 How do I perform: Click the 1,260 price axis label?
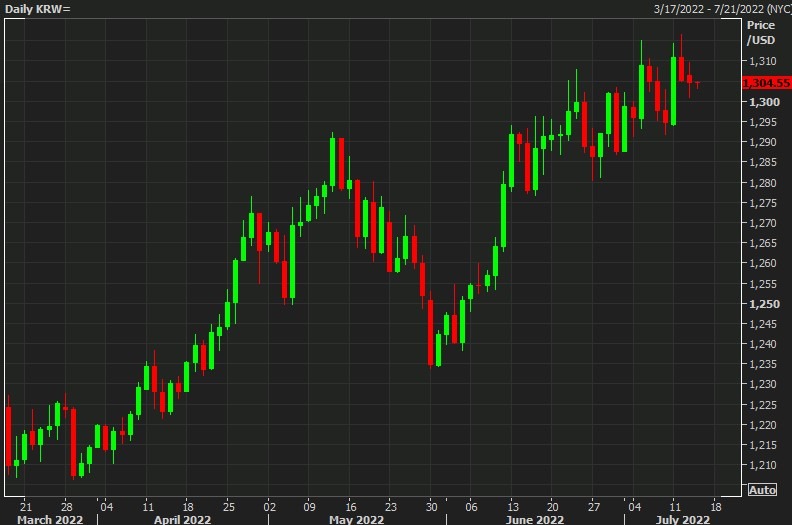[763, 263]
